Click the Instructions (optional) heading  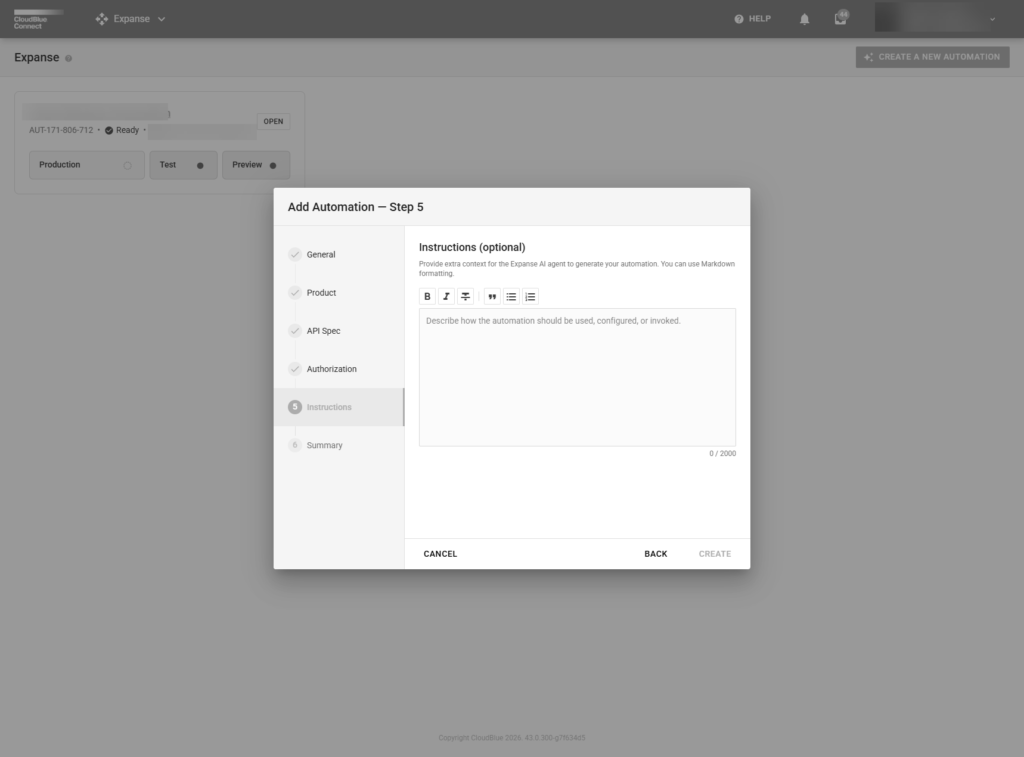coord(472,247)
